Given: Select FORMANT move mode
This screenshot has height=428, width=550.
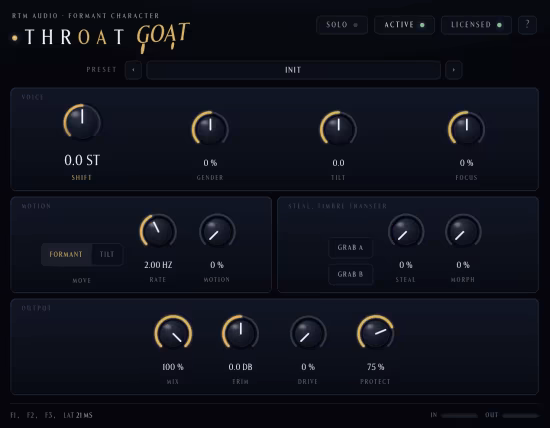Looking at the screenshot, I should click(66, 254).
